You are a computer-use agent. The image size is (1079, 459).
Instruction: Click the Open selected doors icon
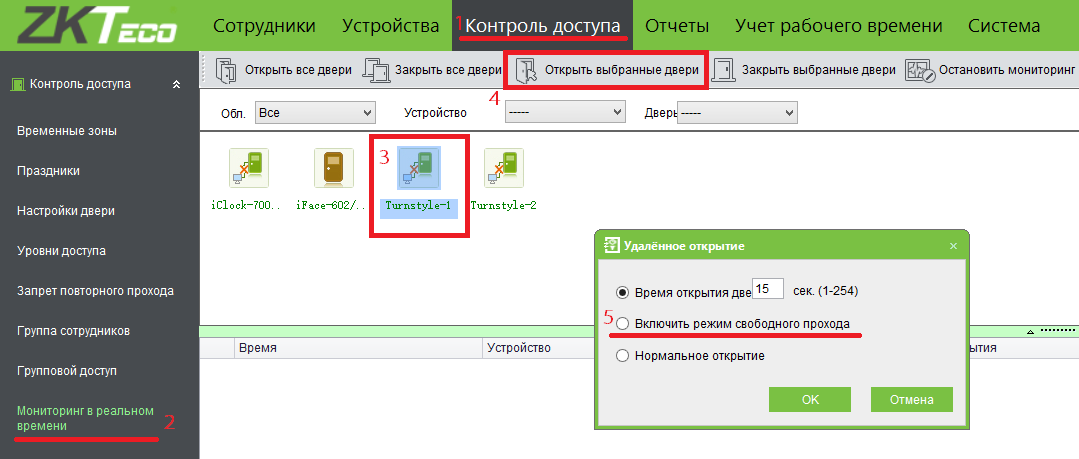[x=526, y=70]
